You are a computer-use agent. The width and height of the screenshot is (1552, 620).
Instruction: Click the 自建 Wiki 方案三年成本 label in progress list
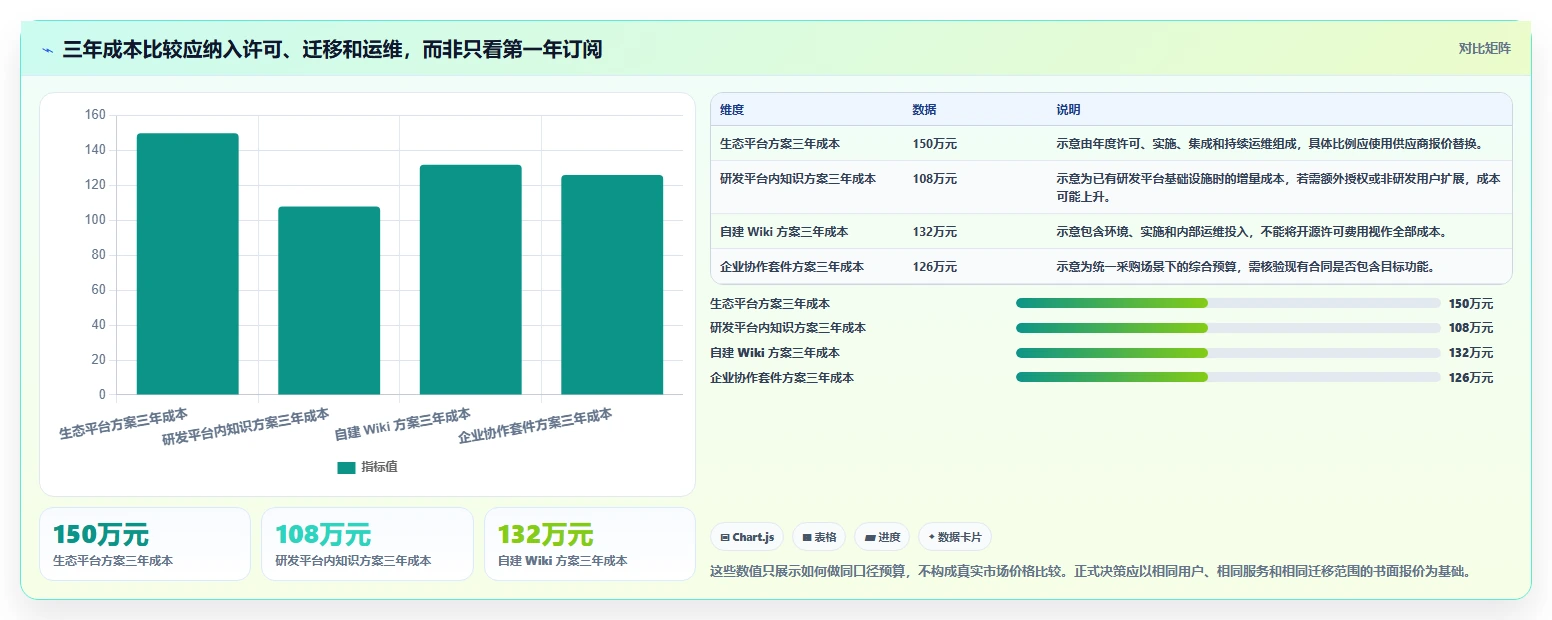774,353
